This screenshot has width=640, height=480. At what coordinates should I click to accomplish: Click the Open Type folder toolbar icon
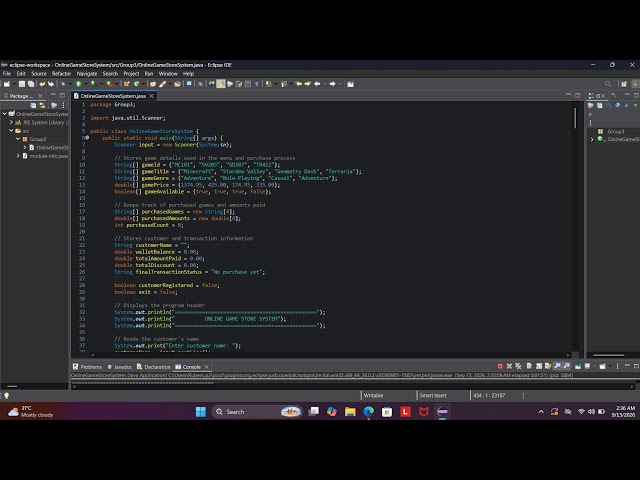click(x=153, y=84)
